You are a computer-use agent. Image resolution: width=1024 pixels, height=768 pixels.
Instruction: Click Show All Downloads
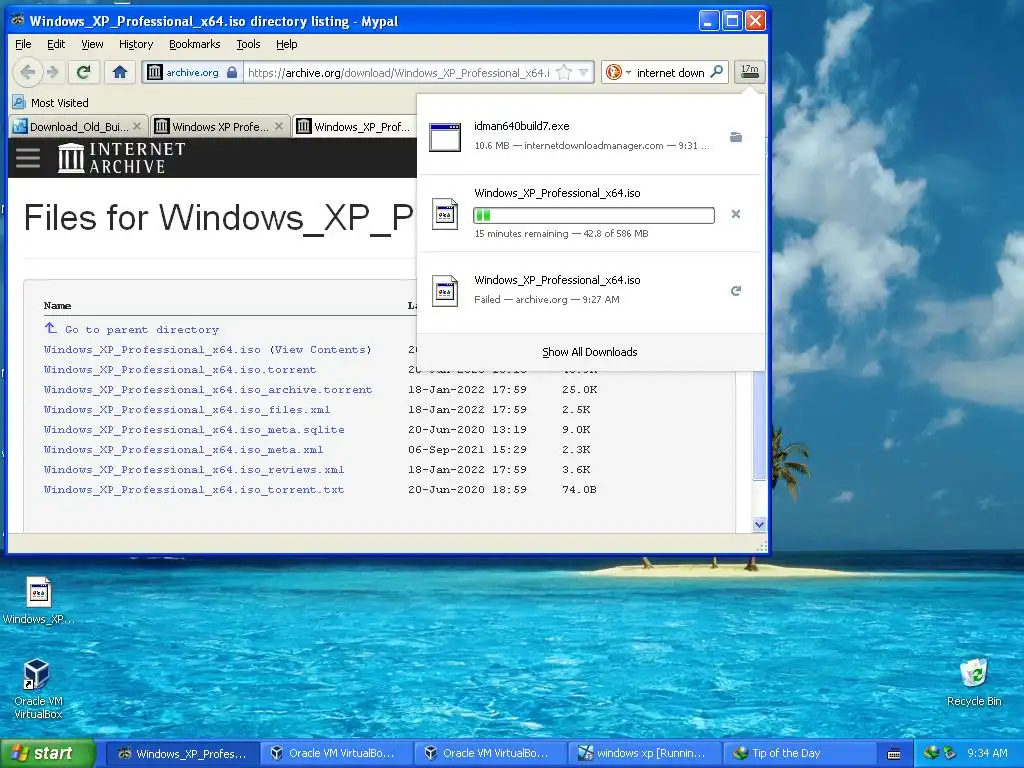click(x=590, y=352)
